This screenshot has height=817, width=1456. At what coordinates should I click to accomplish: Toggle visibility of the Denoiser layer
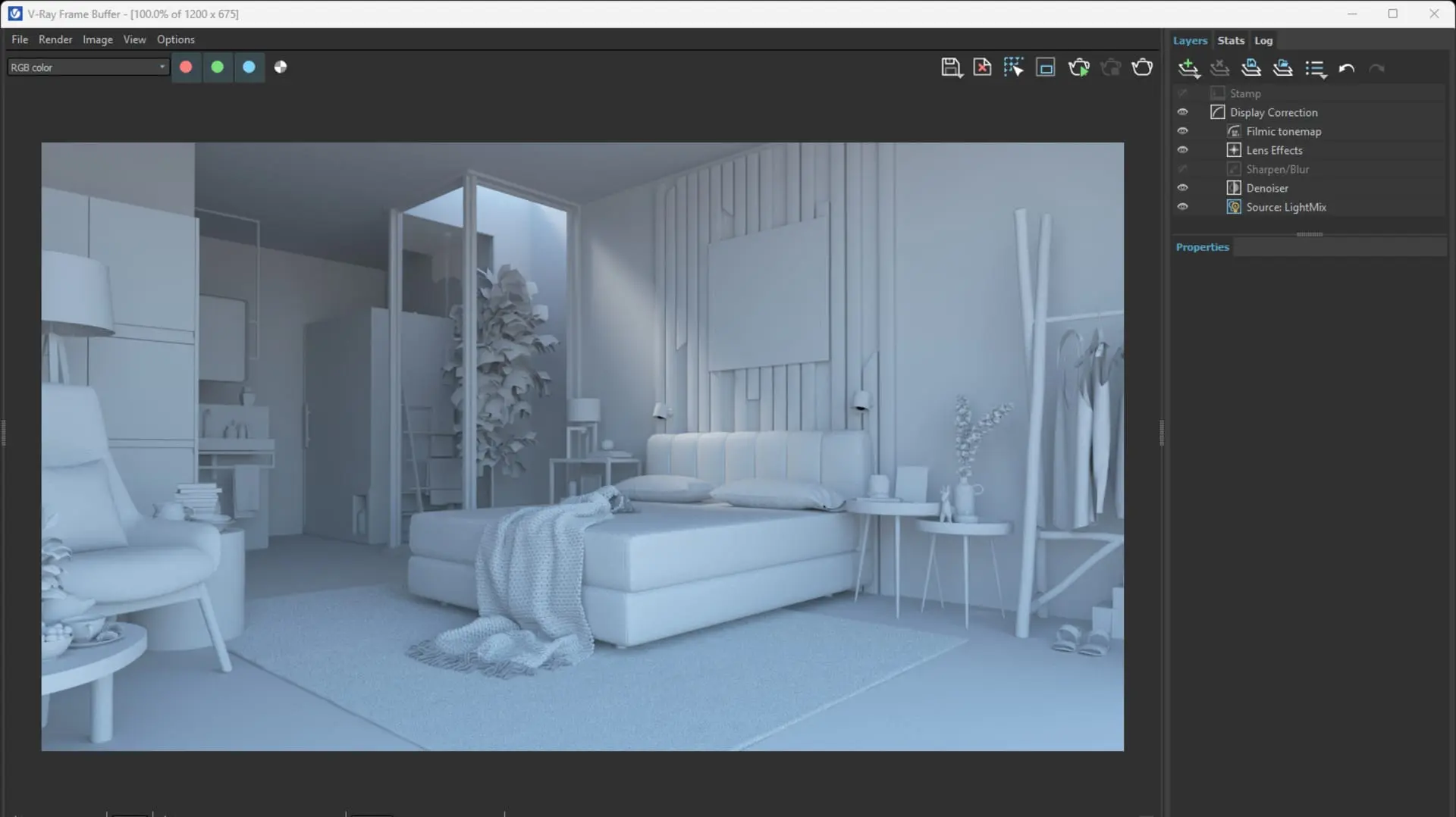coord(1183,187)
